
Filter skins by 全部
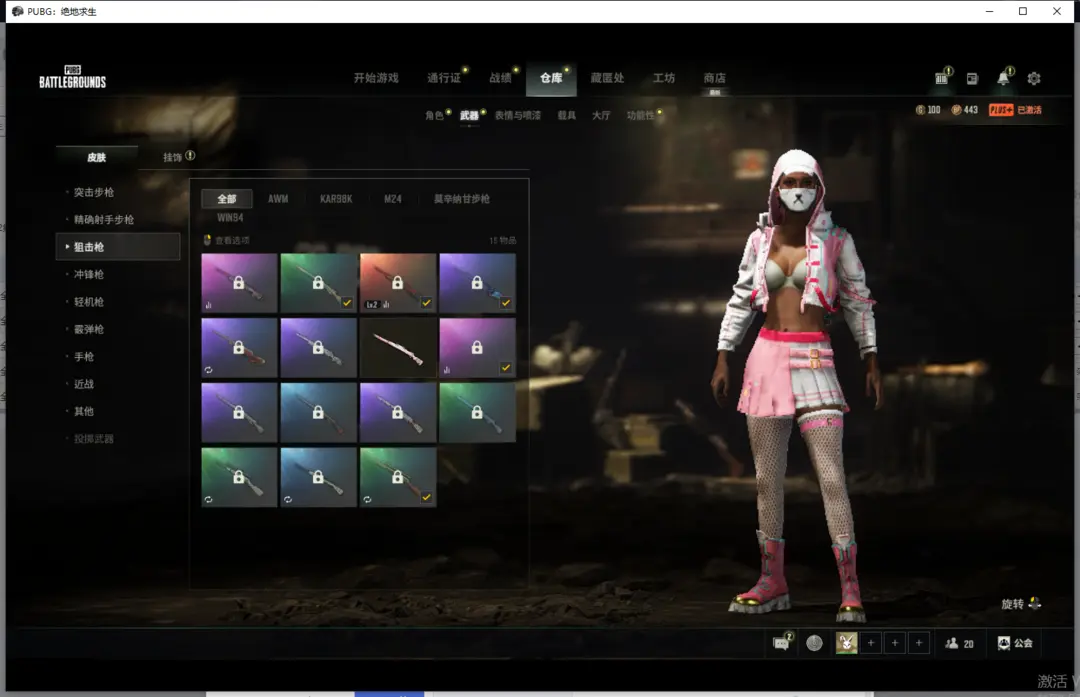coord(227,199)
